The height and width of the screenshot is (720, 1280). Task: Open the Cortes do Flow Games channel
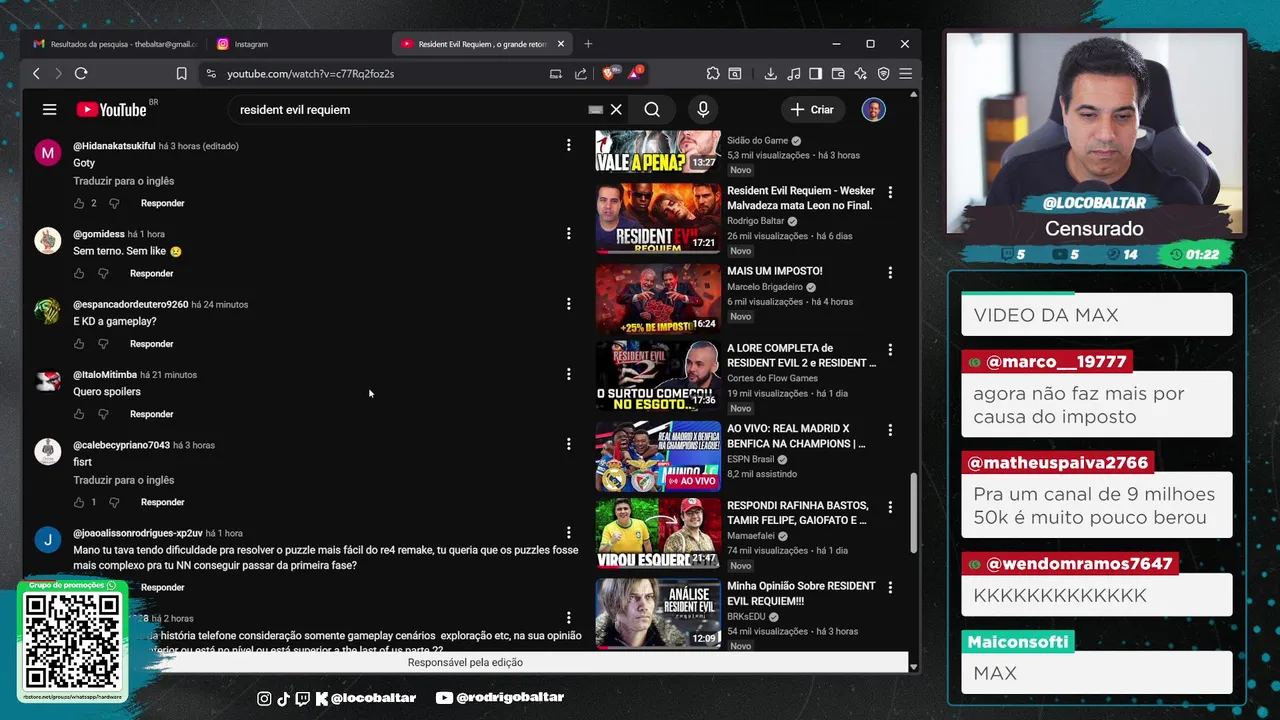pos(772,378)
